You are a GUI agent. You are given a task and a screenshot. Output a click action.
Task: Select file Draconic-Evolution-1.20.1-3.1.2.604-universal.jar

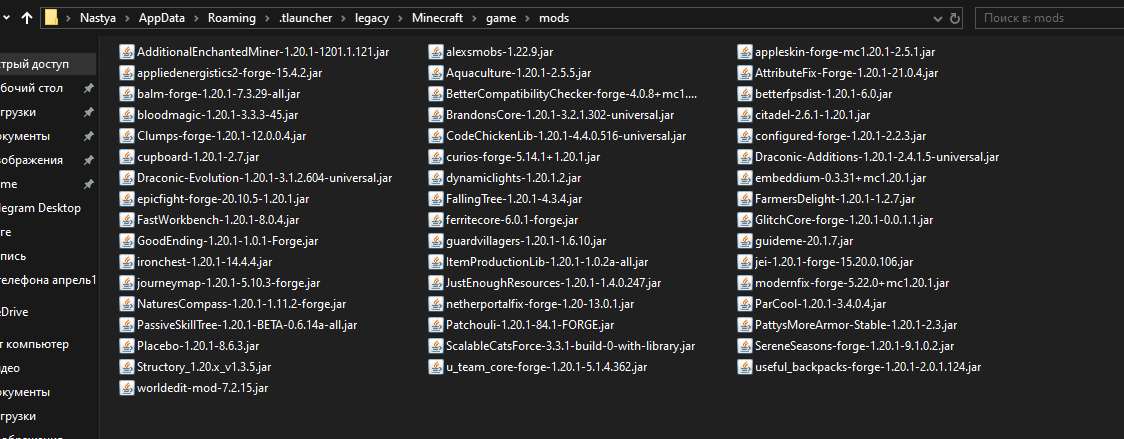coord(255,178)
